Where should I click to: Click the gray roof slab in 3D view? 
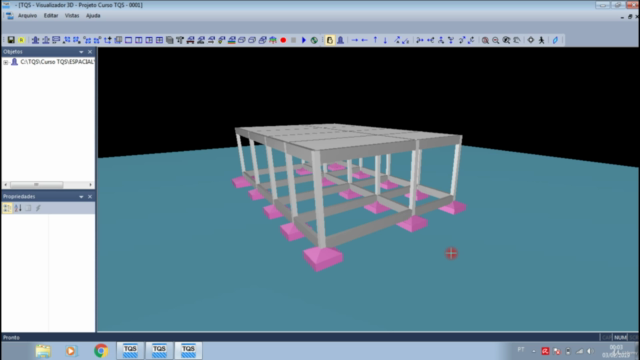point(347,137)
